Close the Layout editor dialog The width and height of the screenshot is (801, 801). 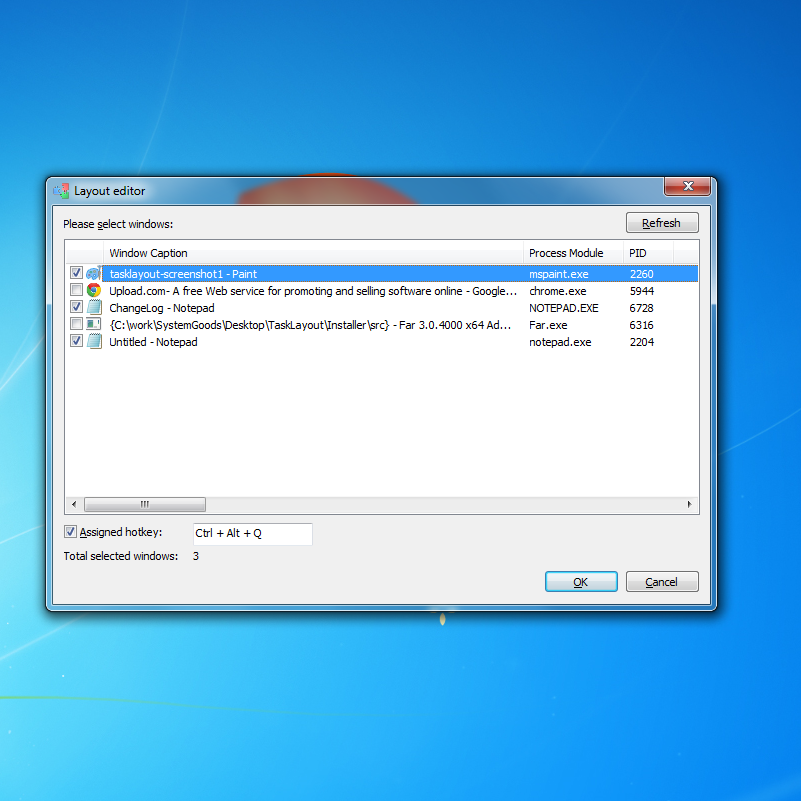[687, 186]
